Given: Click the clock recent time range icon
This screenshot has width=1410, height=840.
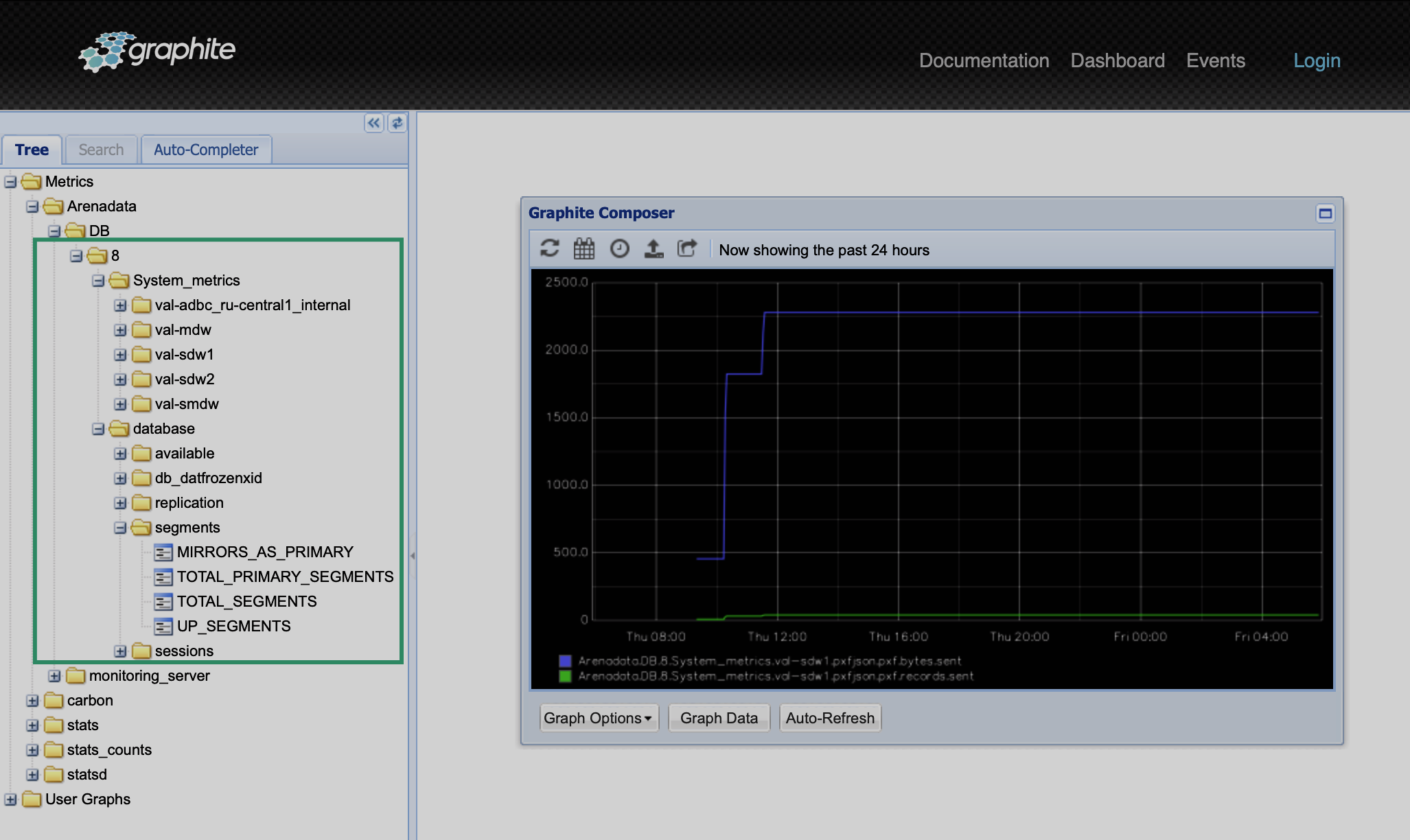Looking at the screenshot, I should click(x=619, y=248).
